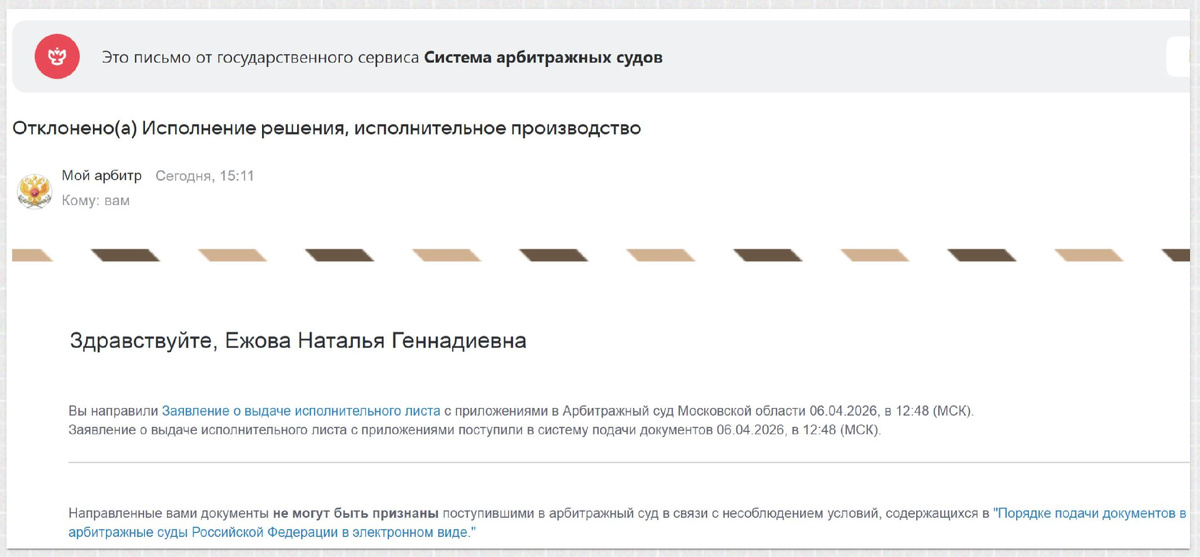Click the line starting Заявление о выдаче ... поступили
The image size is (1200, 557).
475,430
